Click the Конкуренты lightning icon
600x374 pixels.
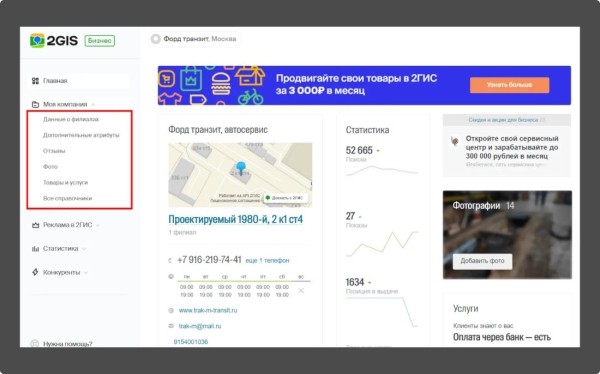pyautogui.click(x=35, y=272)
